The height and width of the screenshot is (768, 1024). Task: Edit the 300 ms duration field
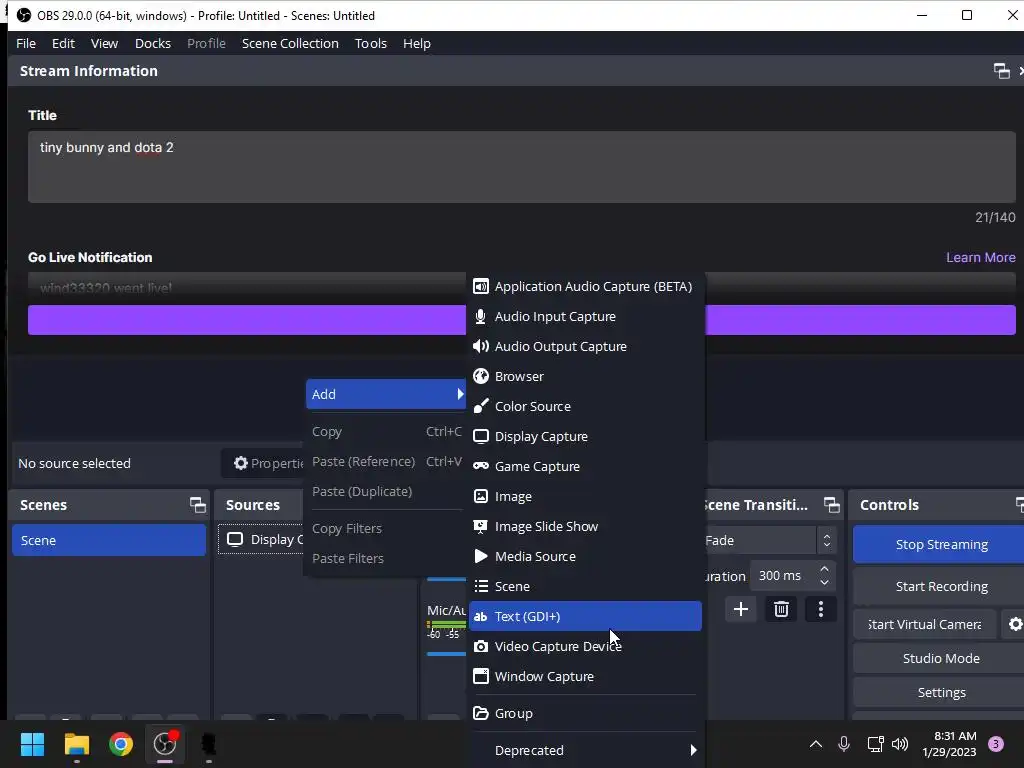(782, 575)
